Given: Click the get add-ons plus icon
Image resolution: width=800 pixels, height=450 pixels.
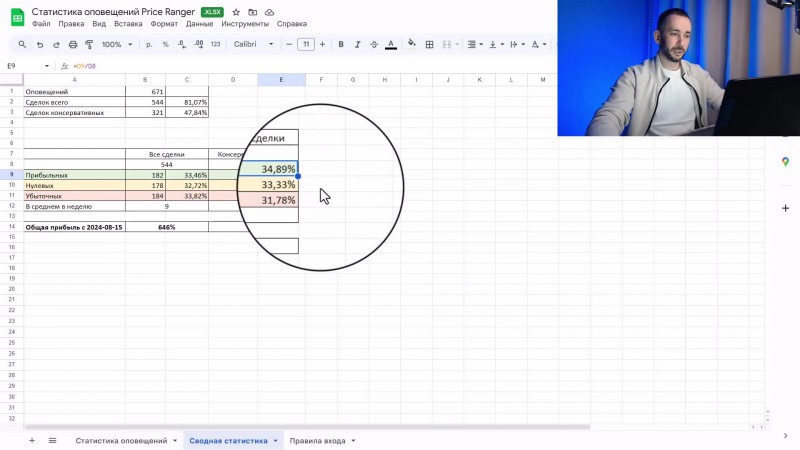Looking at the screenshot, I should pos(785,208).
